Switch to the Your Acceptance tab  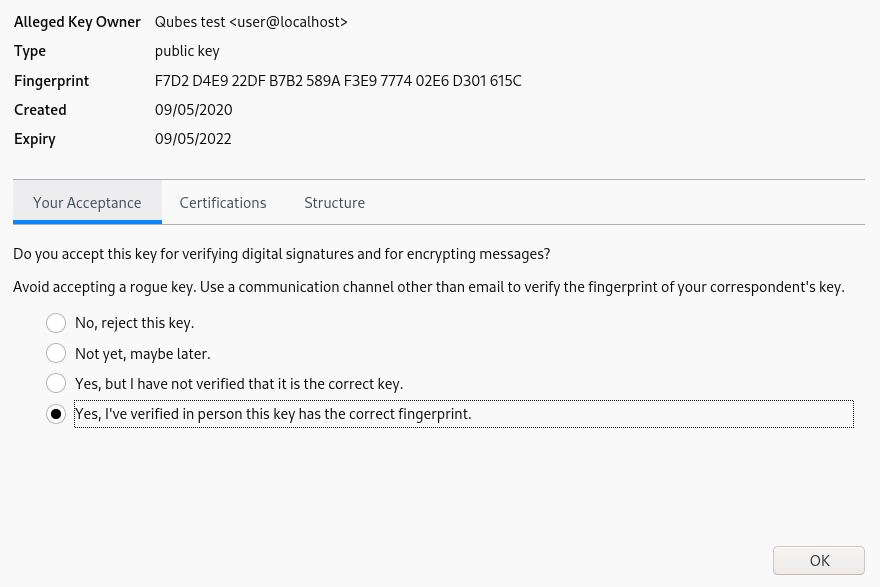tap(87, 203)
